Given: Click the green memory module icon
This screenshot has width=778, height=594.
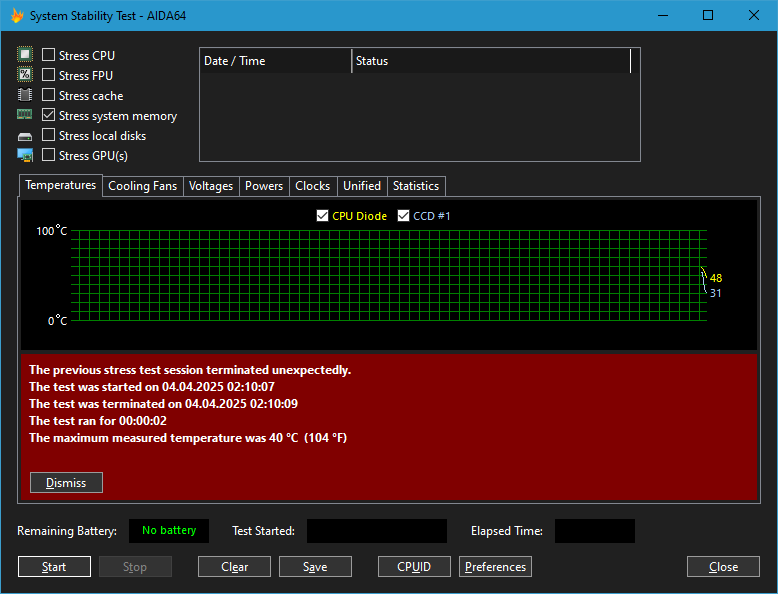Looking at the screenshot, I should 25,116.
